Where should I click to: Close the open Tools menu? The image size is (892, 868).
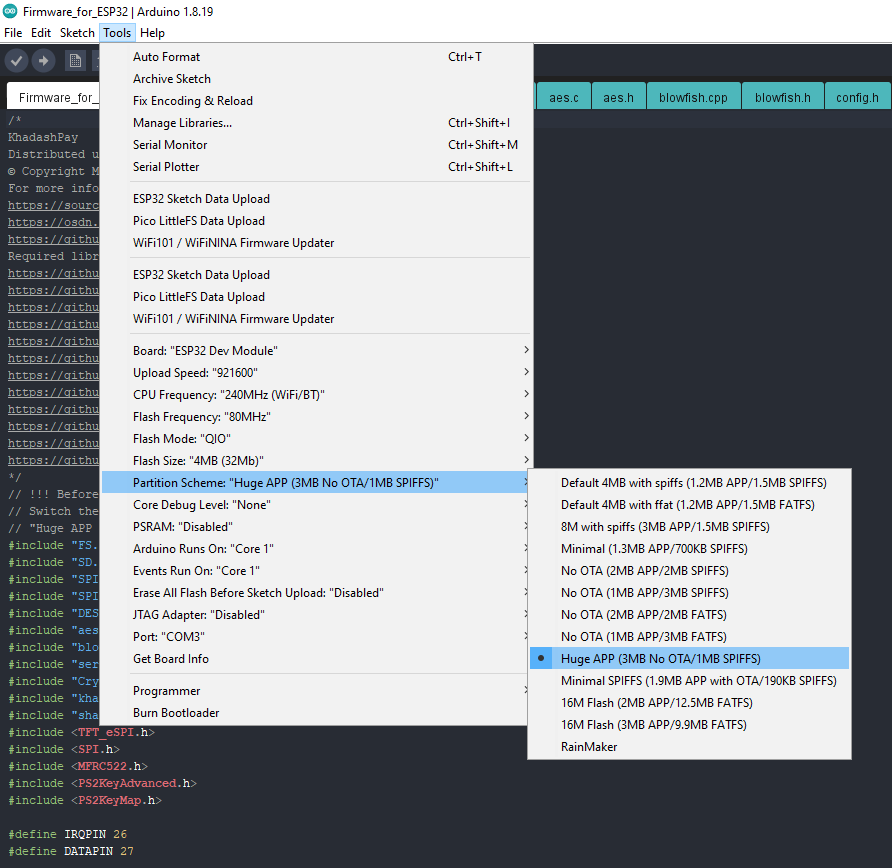click(117, 33)
